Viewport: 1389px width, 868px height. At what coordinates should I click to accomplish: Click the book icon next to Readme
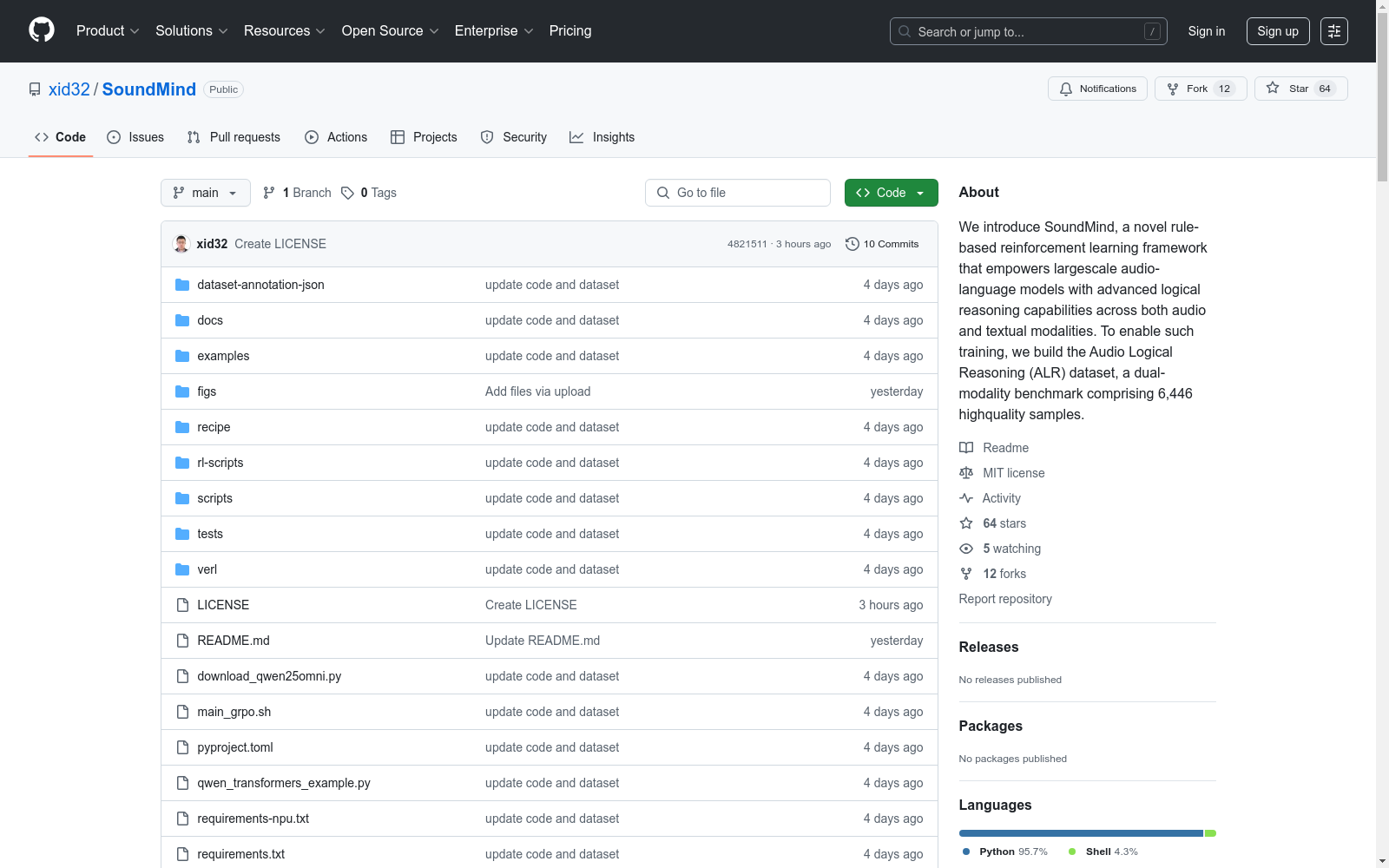(x=966, y=448)
